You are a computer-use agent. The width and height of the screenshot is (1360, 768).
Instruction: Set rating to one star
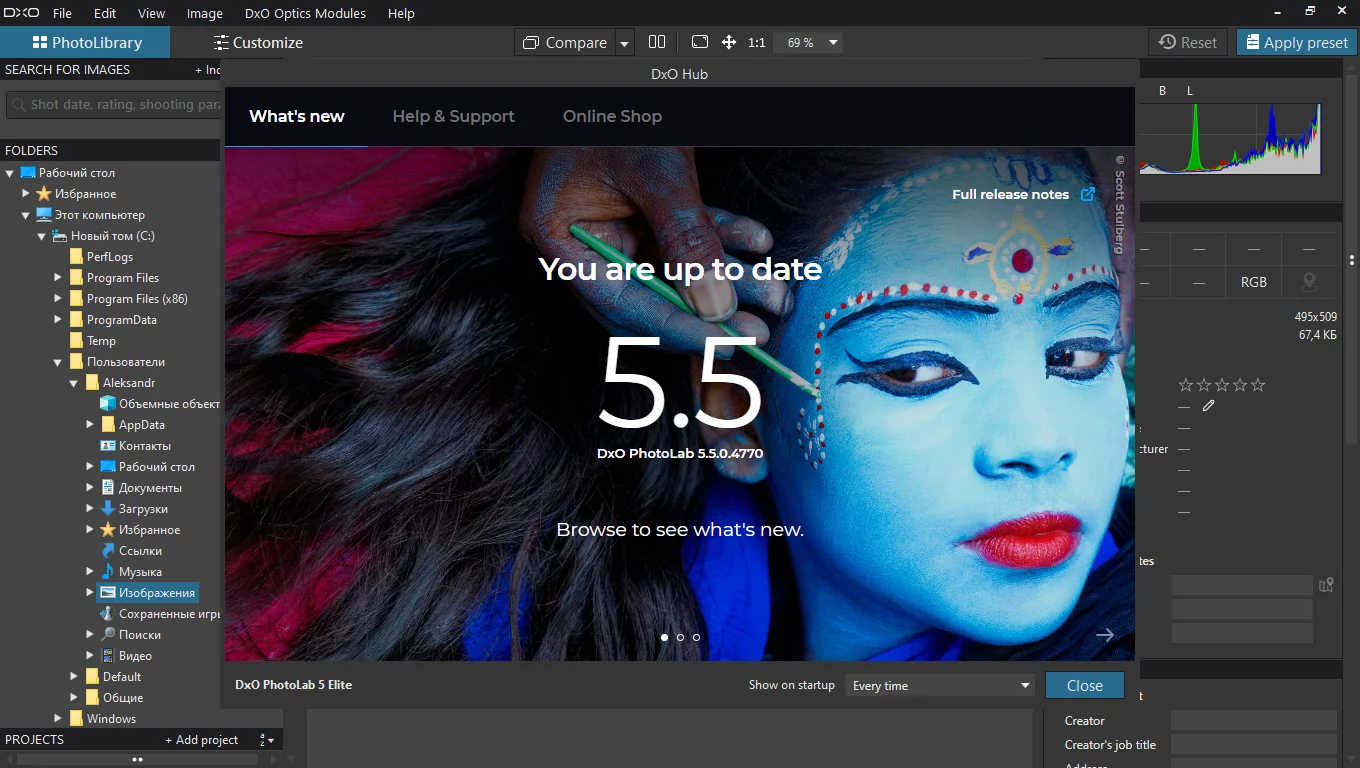(1186, 385)
